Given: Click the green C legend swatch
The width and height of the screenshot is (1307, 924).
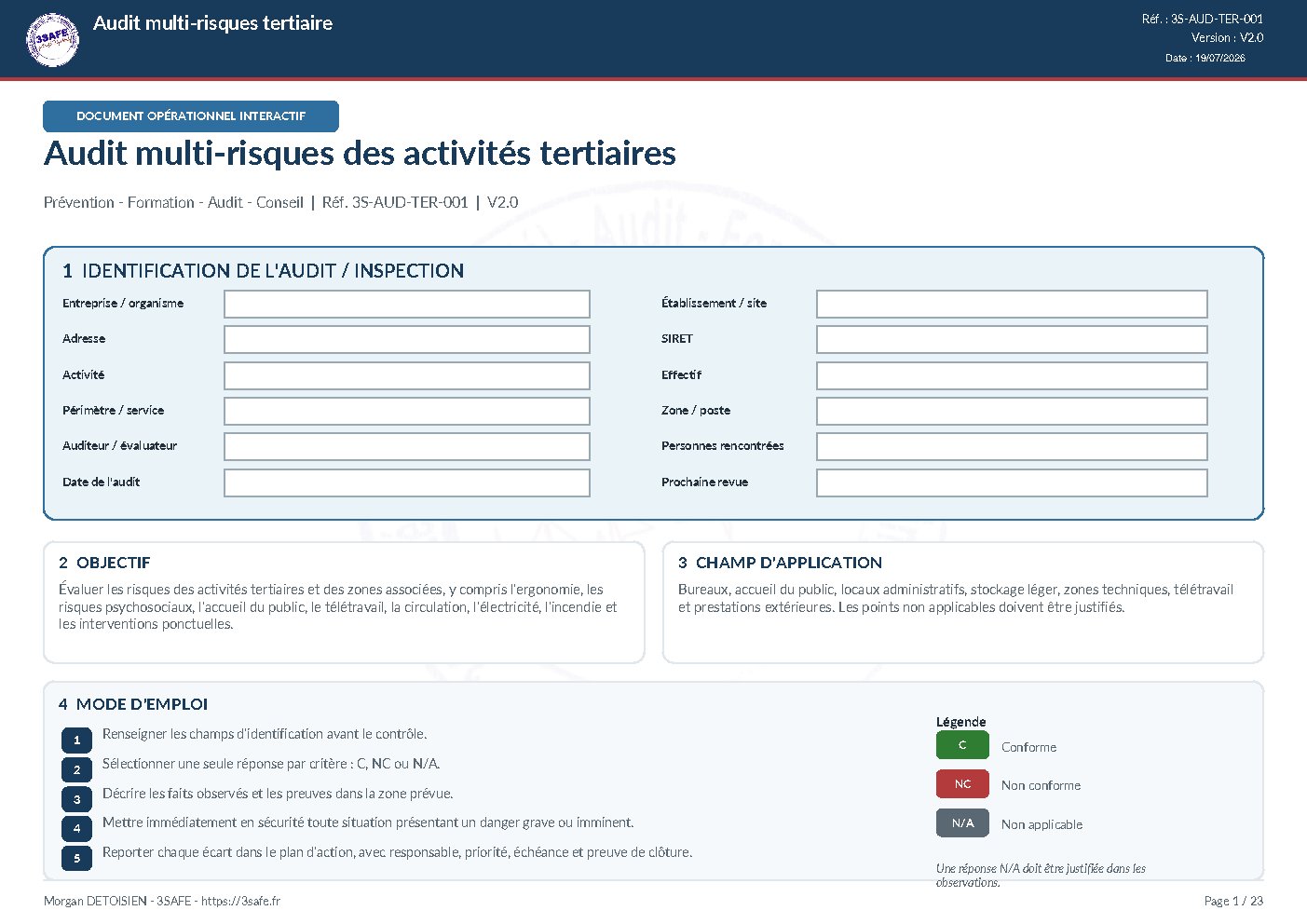Looking at the screenshot, I should point(962,745).
